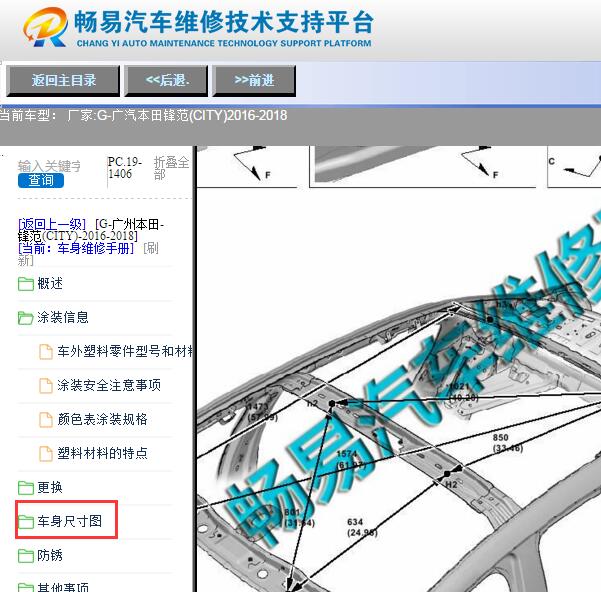Click the folder icon beside 概述
The height and width of the screenshot is (592, 601).
(26, 284)
